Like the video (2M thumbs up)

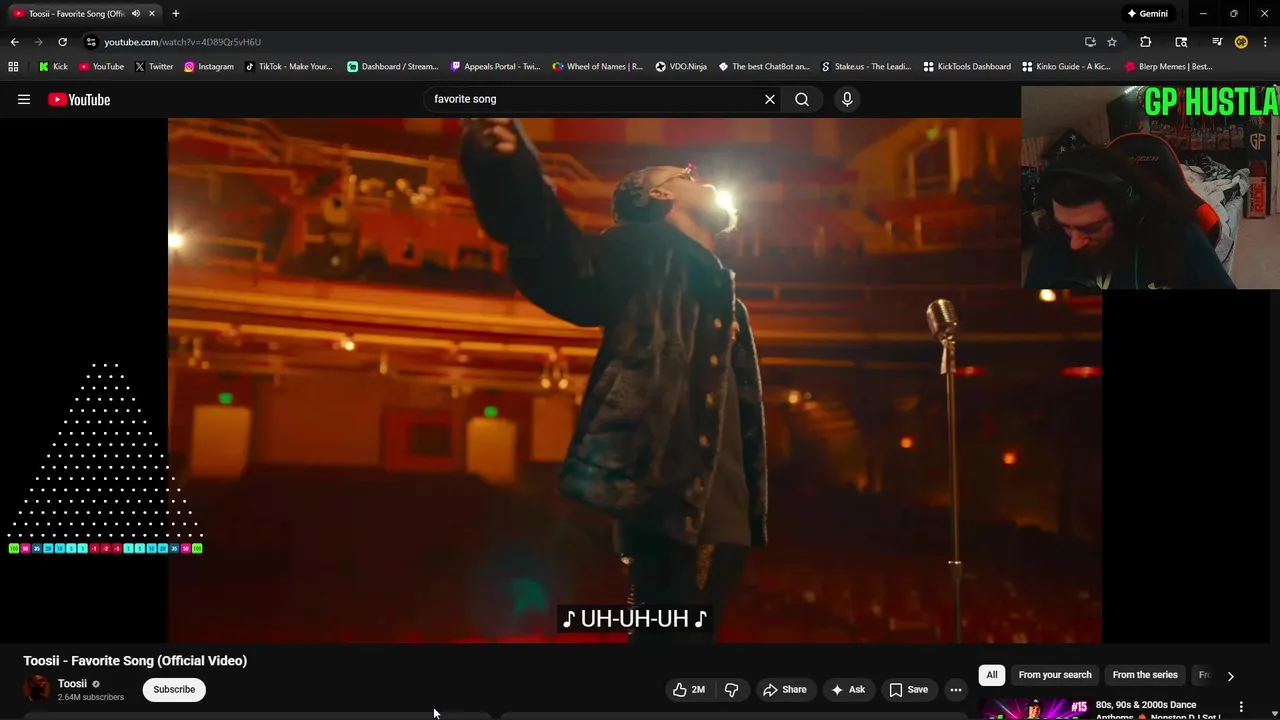coord(689,689)
